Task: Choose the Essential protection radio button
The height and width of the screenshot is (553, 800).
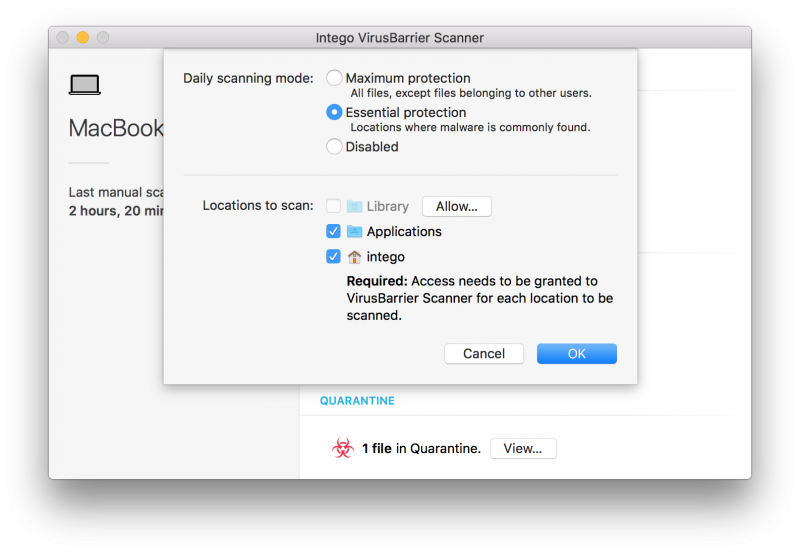Action: (x=335, y=113)
